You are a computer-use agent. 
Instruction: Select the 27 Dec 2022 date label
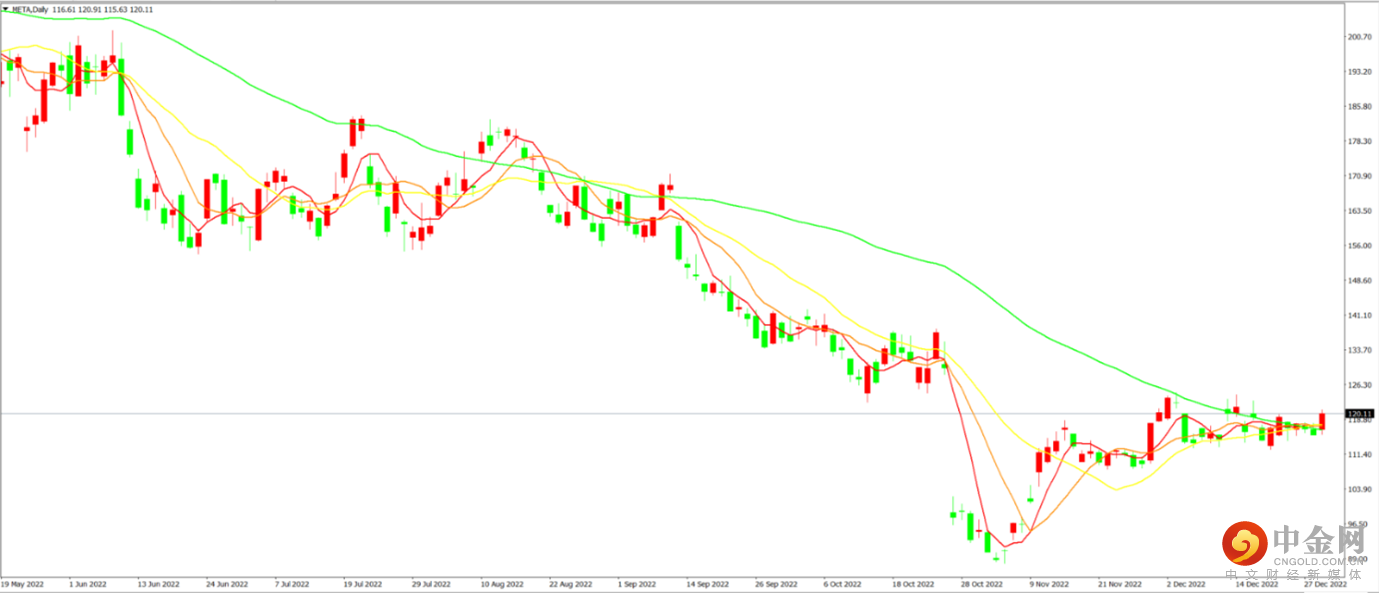click(1325, 583)
